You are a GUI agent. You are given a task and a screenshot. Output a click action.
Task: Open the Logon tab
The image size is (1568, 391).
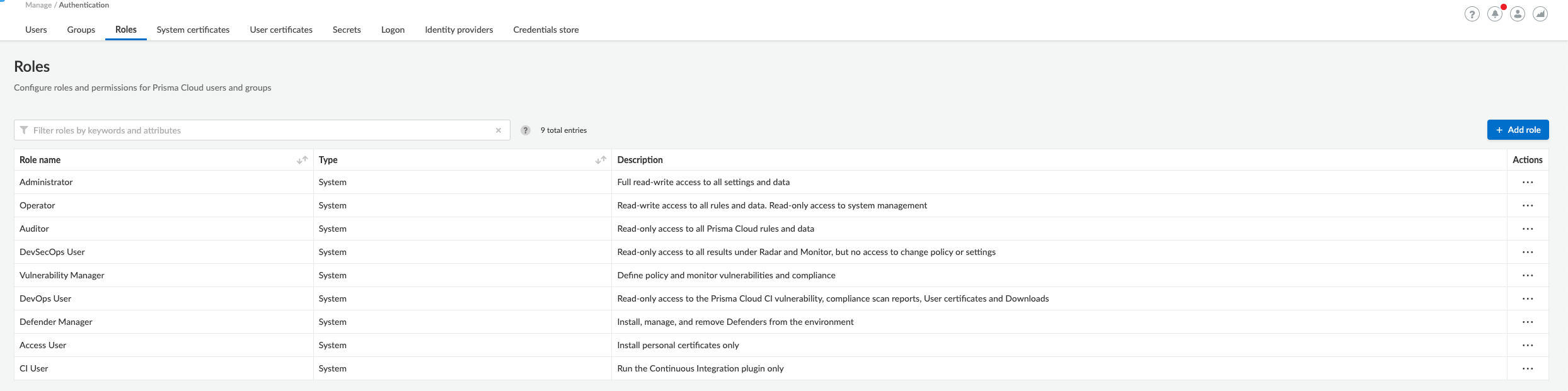393,30
